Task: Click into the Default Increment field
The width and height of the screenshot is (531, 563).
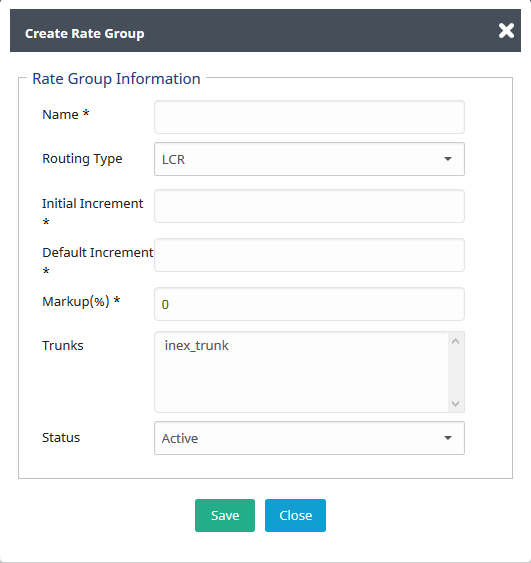Action: [309, 255]
